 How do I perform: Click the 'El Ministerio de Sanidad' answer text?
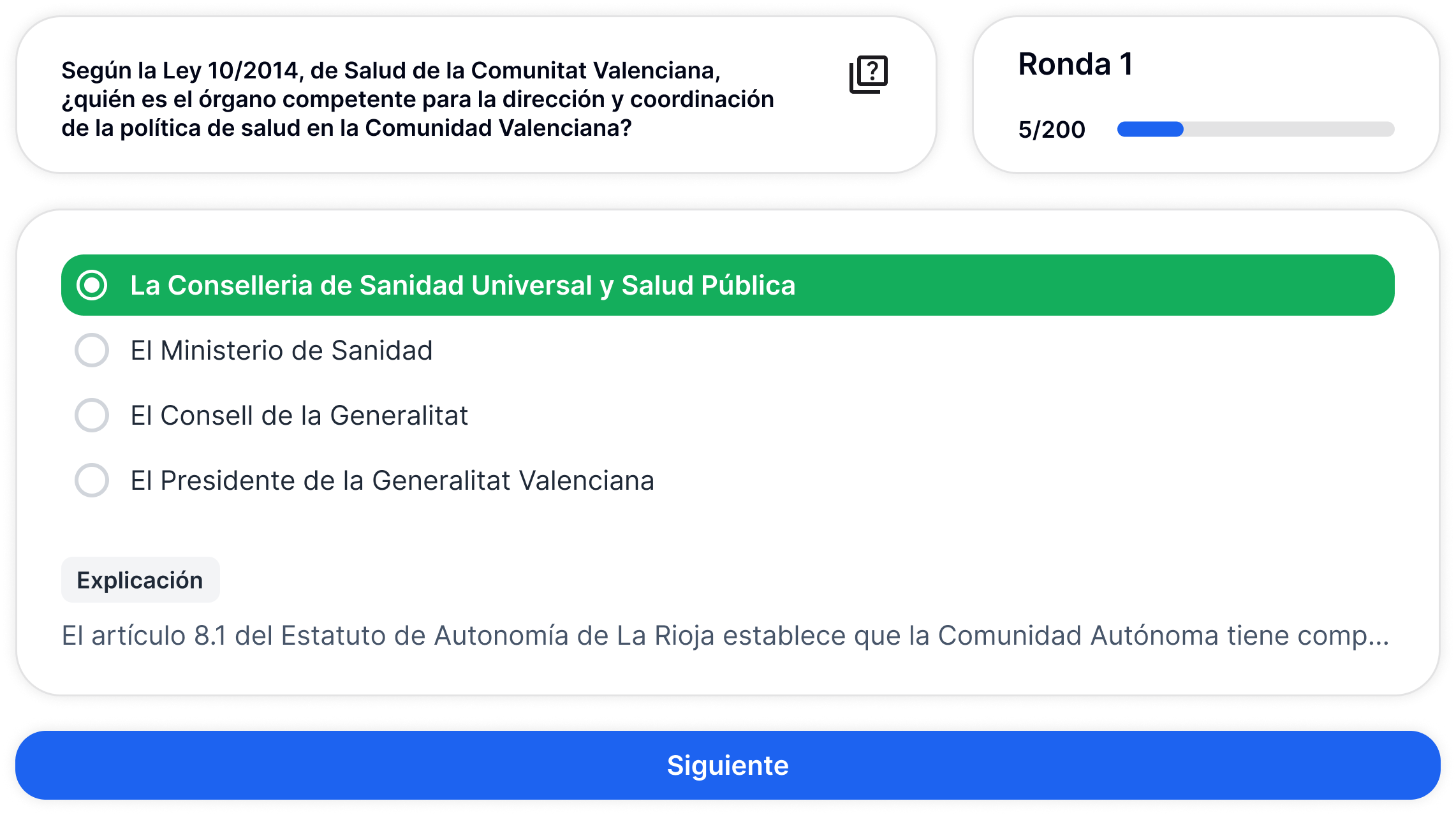point(281,350)
